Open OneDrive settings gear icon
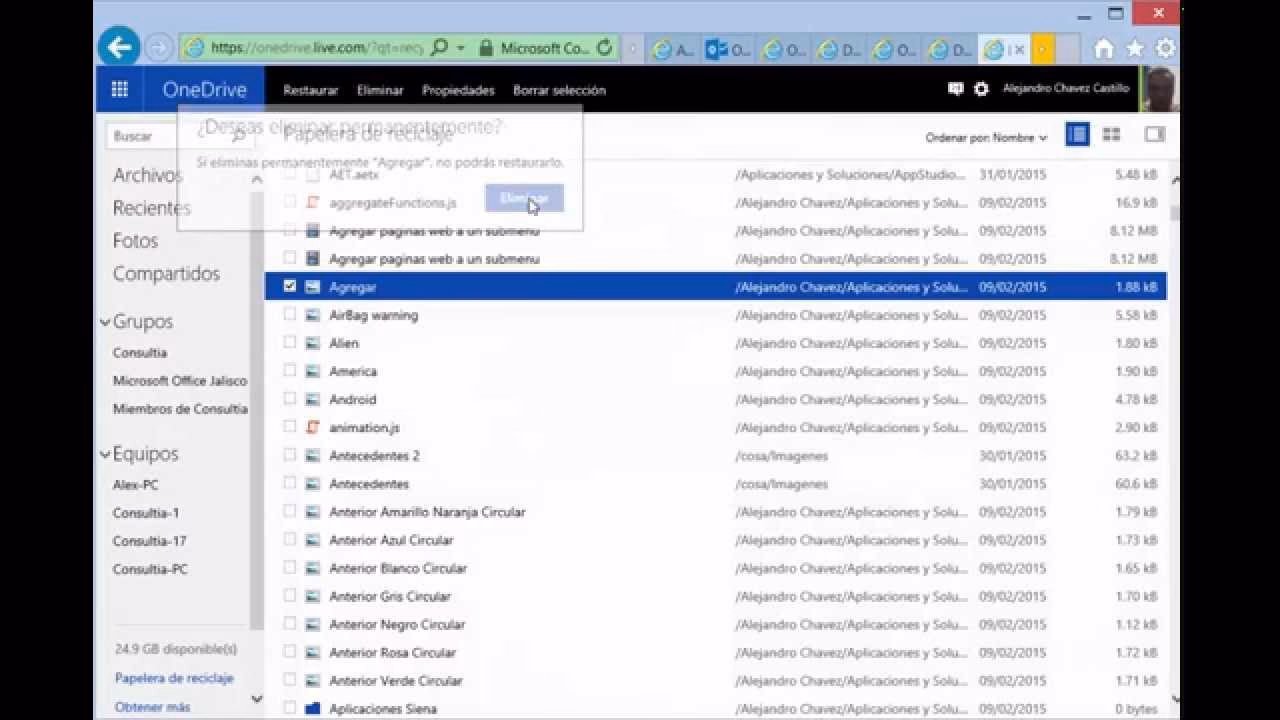The width and height of the screenshot is (1280, 720). click(981, 89)
